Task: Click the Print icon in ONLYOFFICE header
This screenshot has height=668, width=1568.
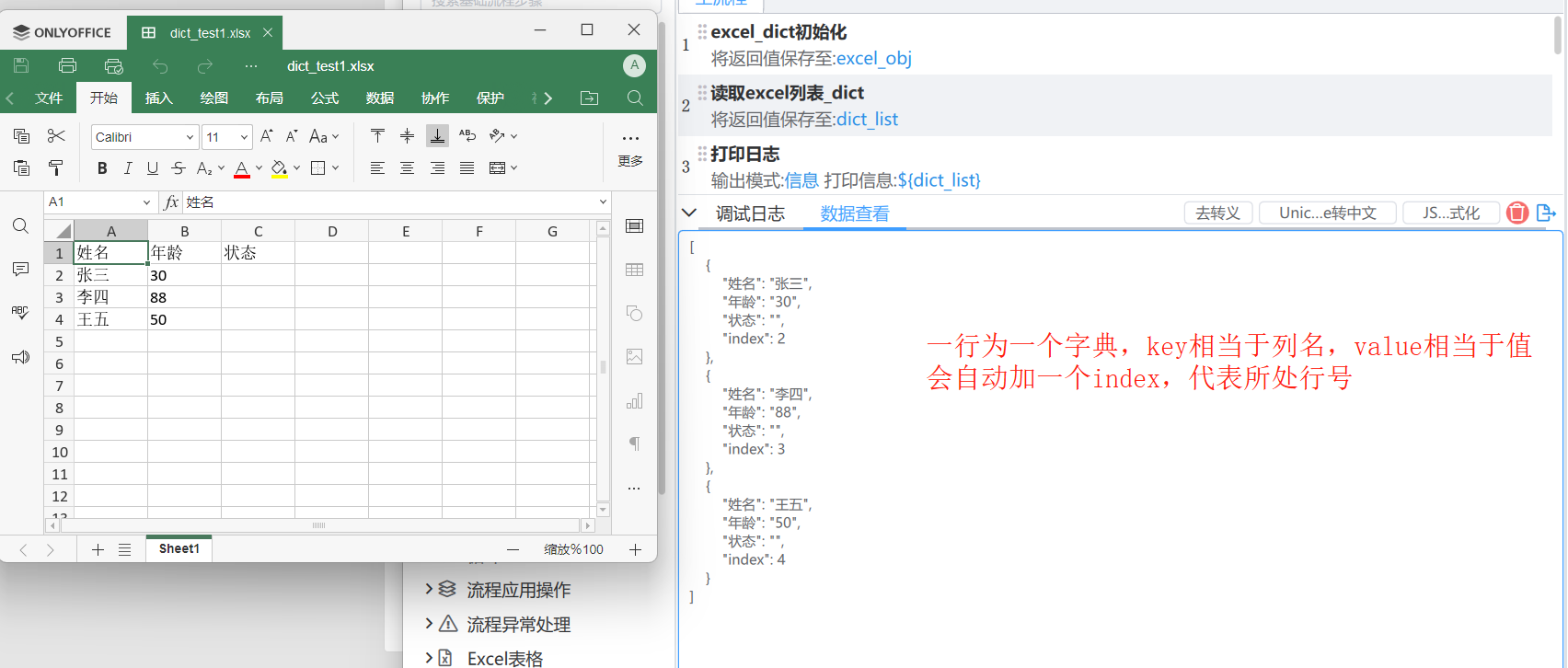Action: coord(67,65)
